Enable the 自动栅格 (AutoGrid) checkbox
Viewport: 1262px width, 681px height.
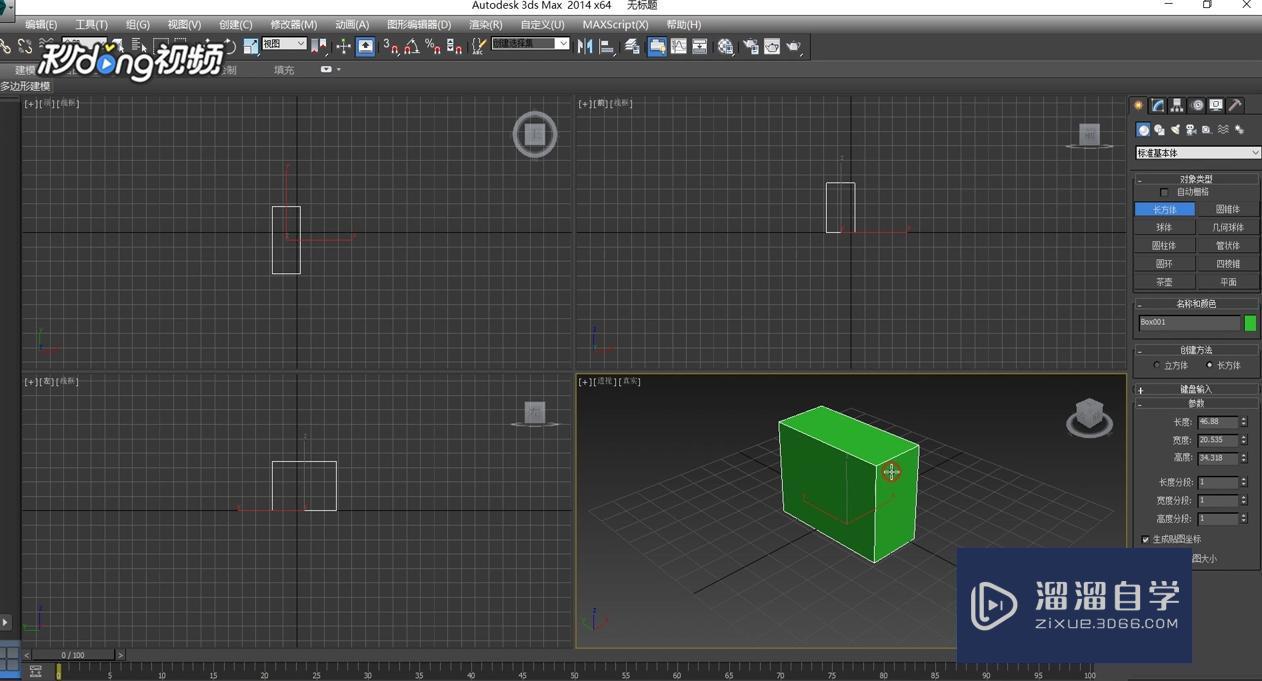pyautogui.click(x=1164, y=191)
